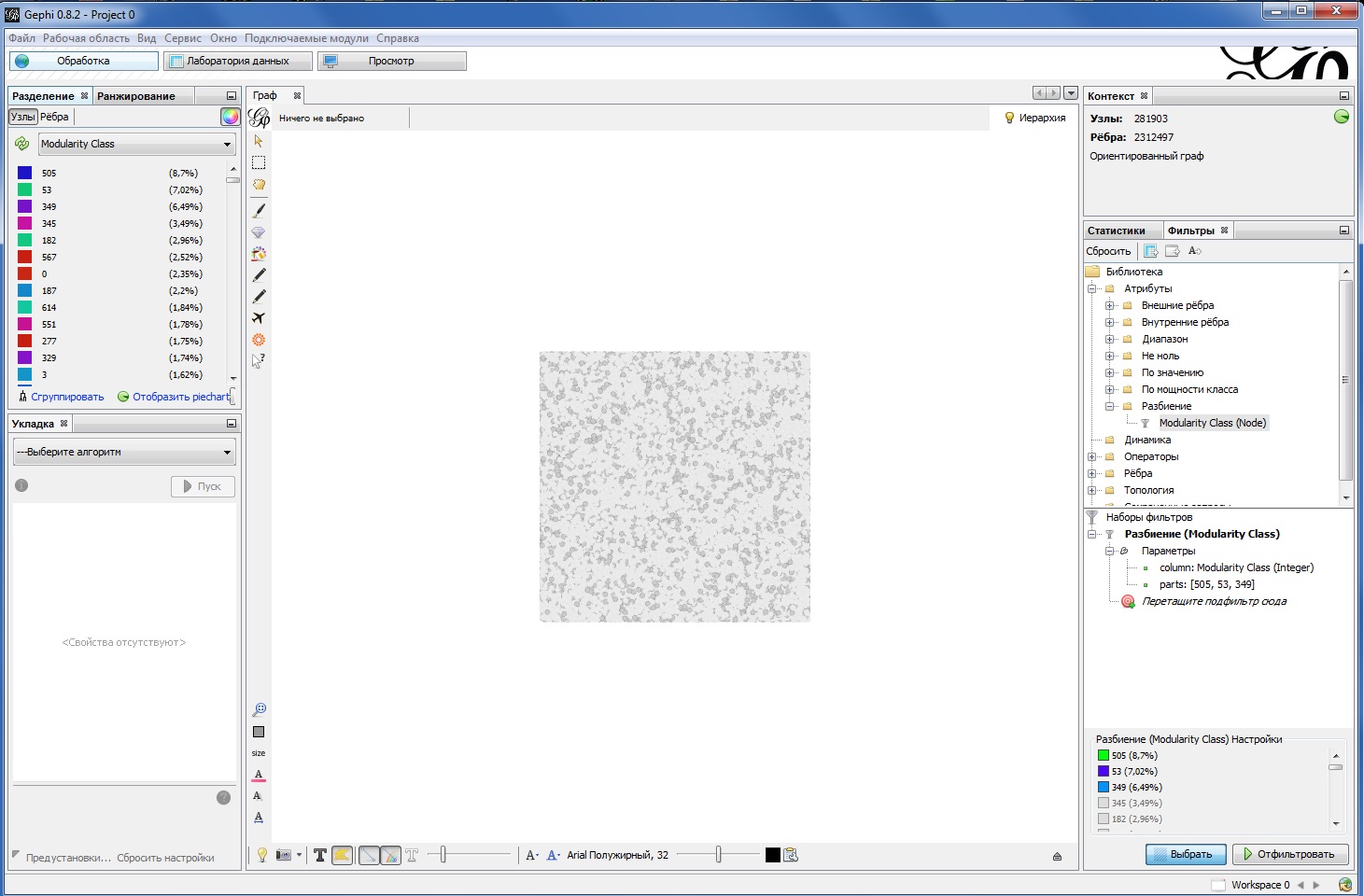Check partition 182 (2,96%) in filter settings

(x=1104, y=819)
